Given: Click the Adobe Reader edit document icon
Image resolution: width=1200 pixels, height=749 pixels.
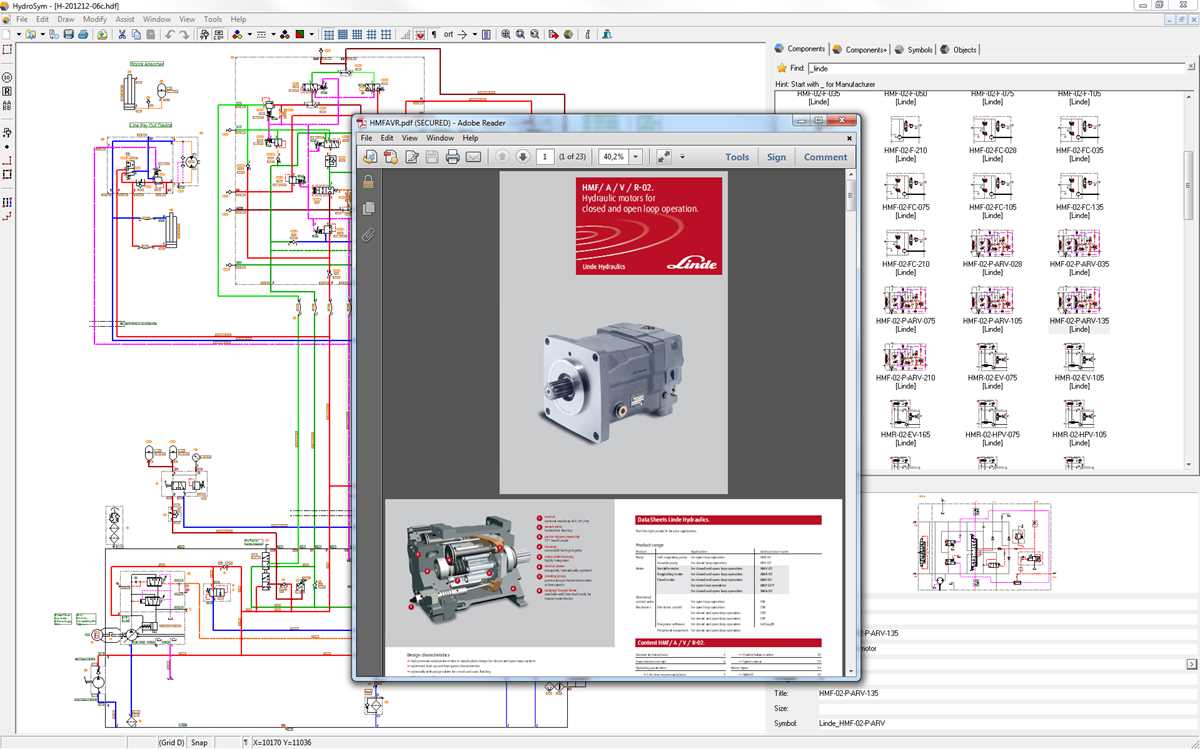Looking at the screenshot, I should click(x=411, y=157).
